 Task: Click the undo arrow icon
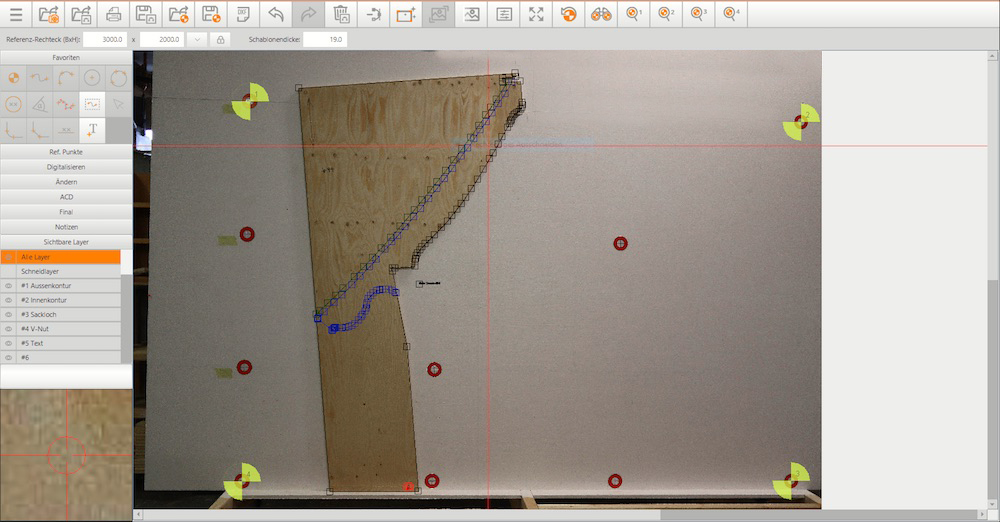click(277, 14)
